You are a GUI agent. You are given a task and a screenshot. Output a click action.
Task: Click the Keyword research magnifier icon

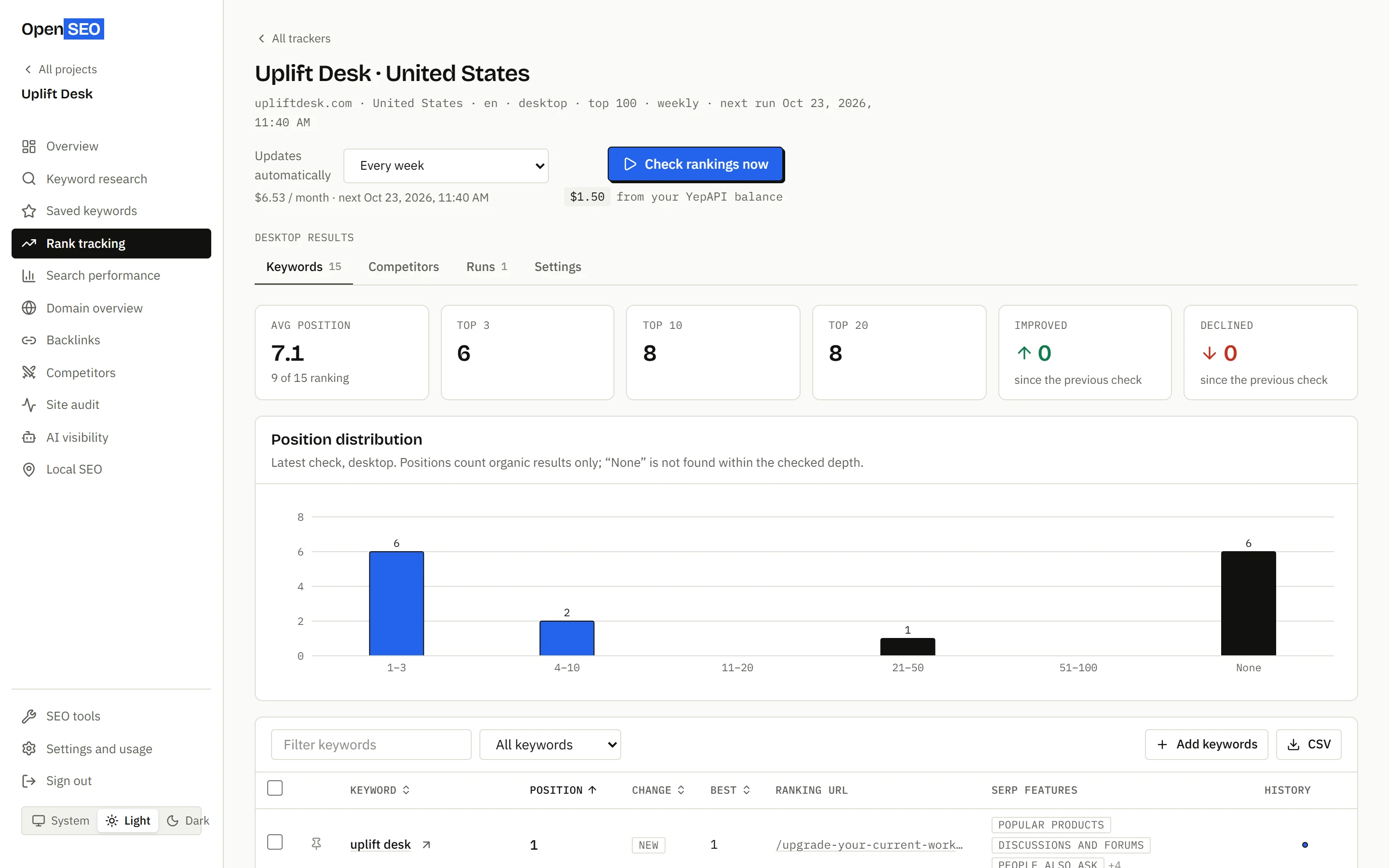(29, 178)
